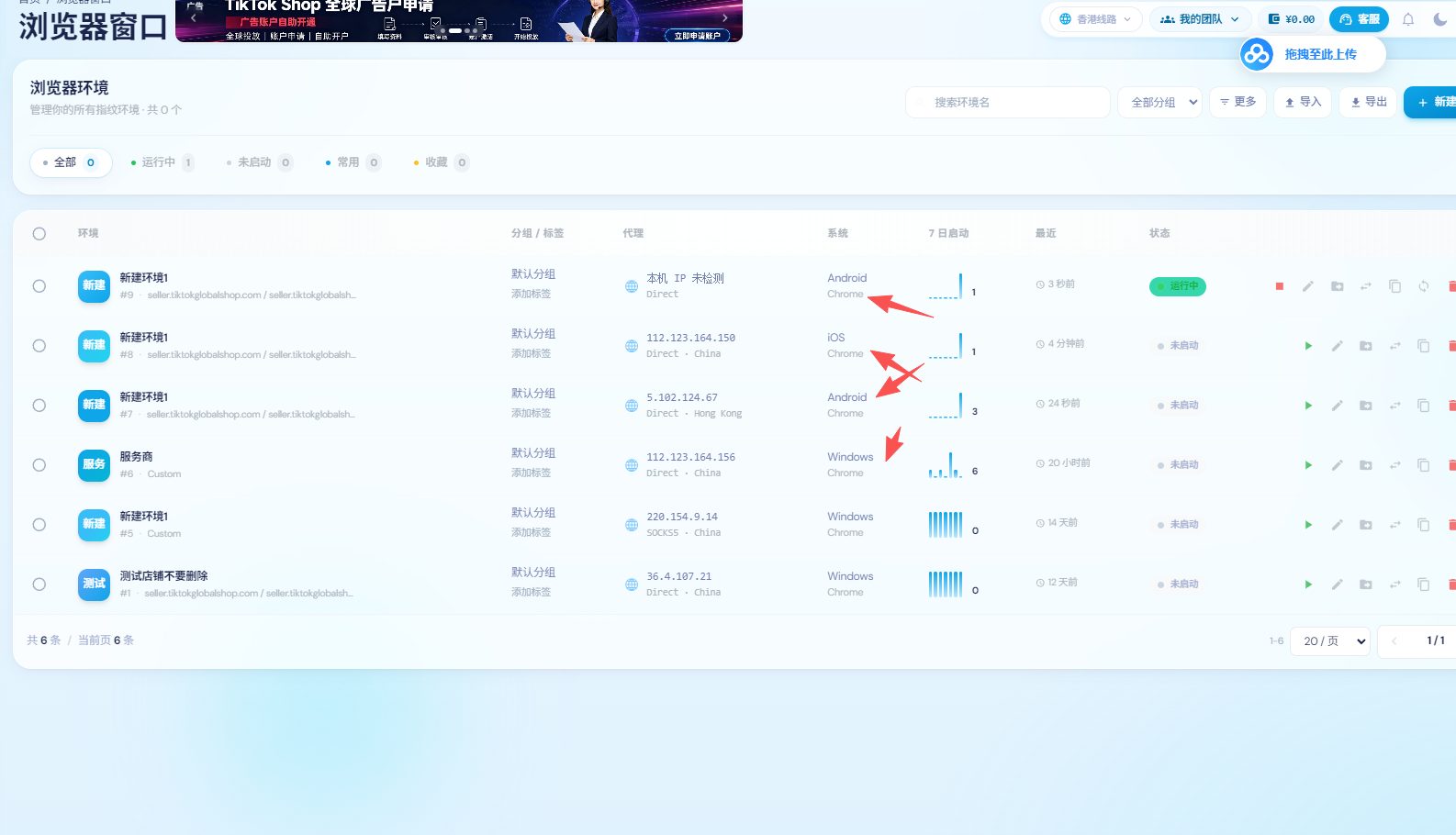Go to previous ad banner slide arrow
This screenshot has height=835, width=1456.
coord(193,17)
